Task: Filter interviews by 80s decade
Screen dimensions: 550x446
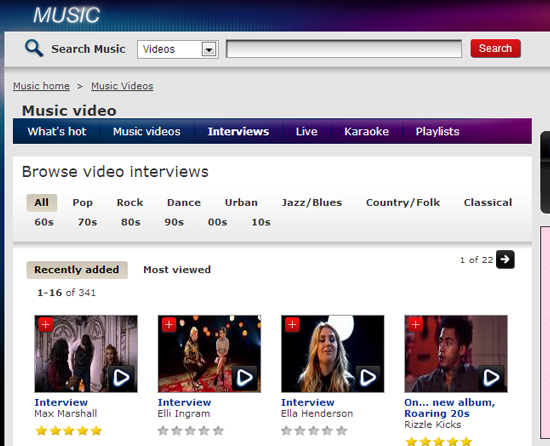Action: tap(131, 222)
